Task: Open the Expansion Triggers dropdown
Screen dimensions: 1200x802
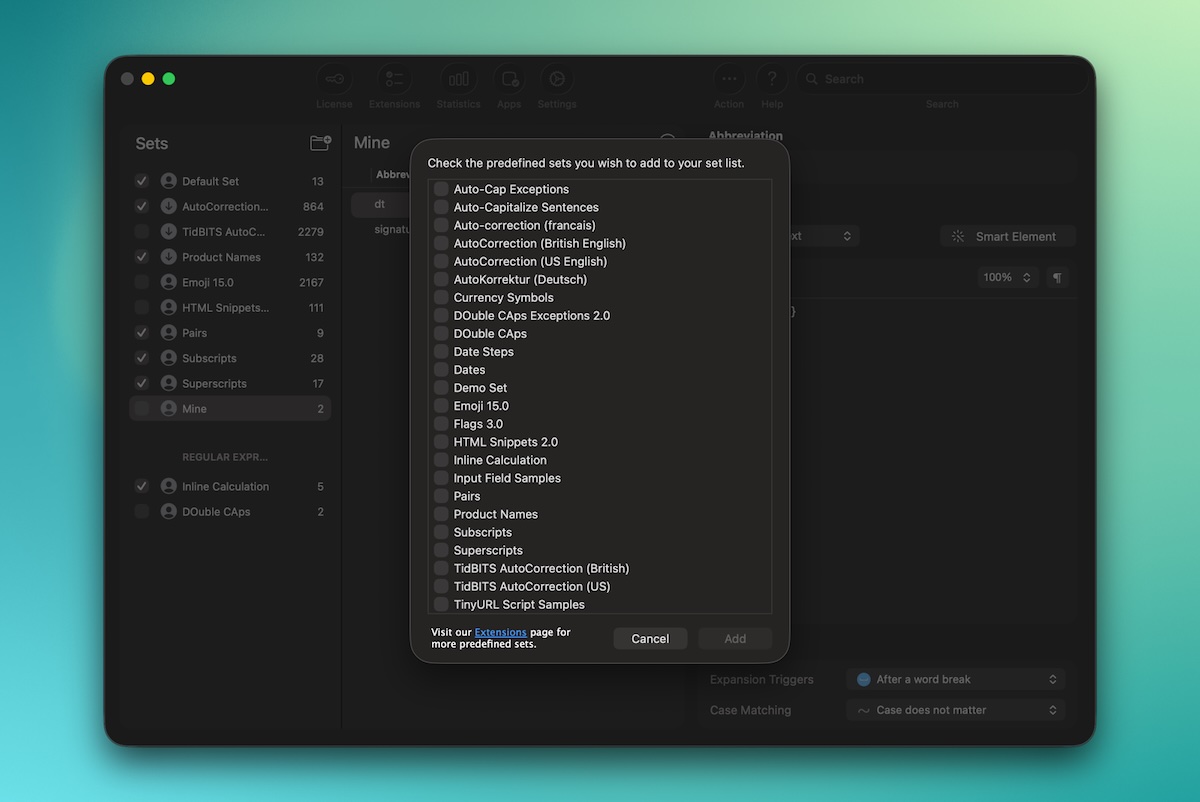Action: pos(955,680)
